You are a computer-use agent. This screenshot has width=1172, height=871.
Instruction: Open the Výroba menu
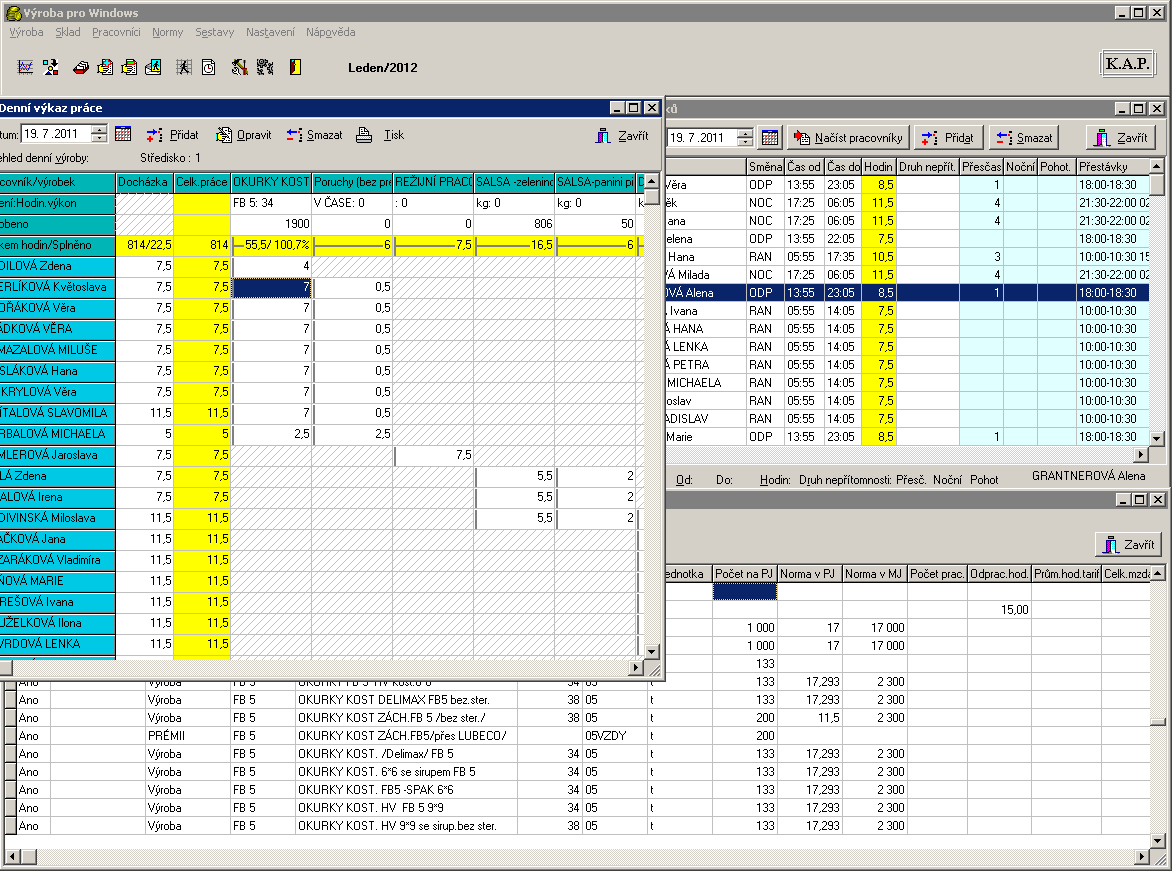click(x=26, y=32)
